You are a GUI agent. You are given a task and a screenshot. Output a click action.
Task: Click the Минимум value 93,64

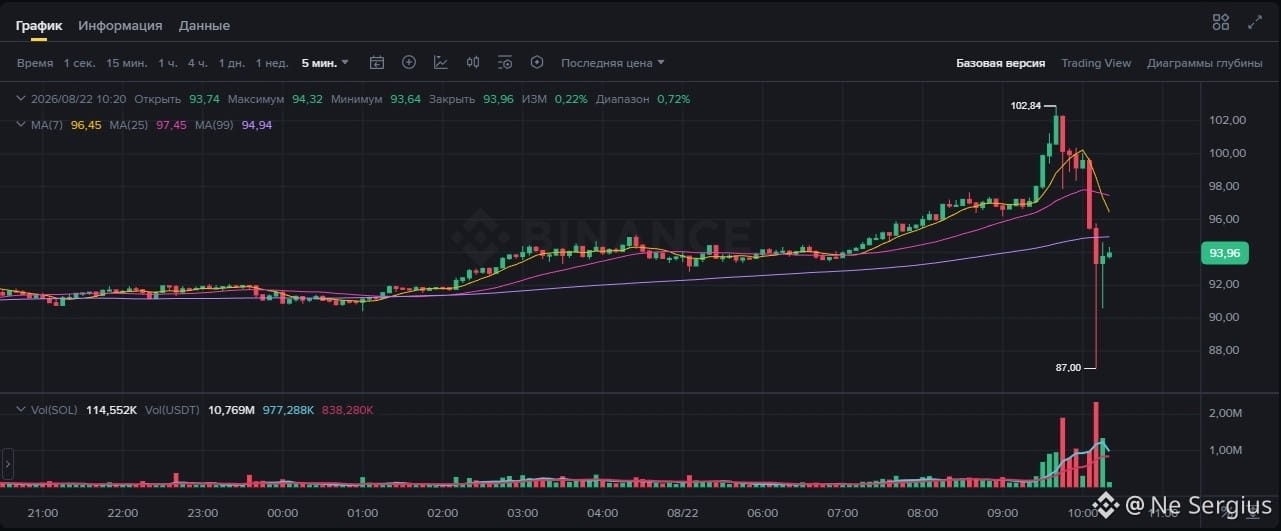pos(406,99)
